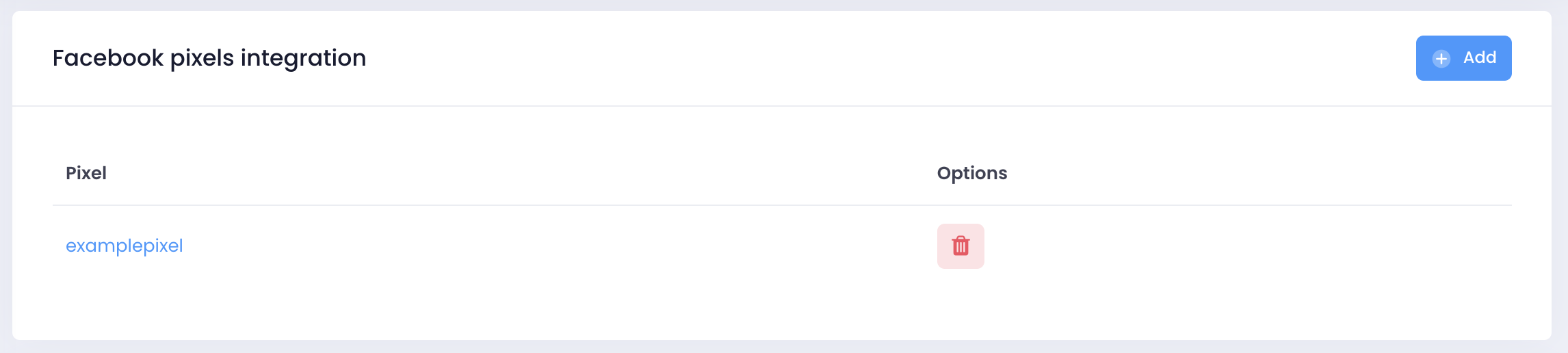
Task: Delete the examplepixel entry
Action: [961, 246]
